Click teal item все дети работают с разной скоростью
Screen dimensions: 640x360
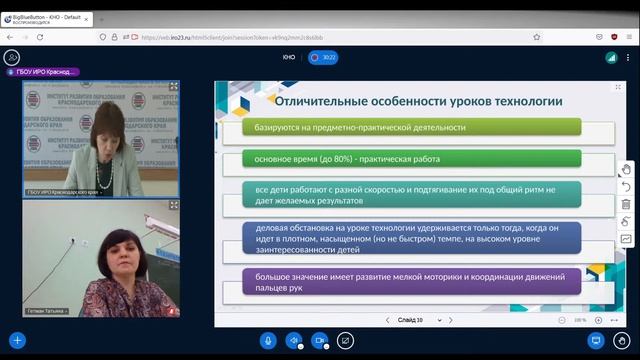coord(411,195)
